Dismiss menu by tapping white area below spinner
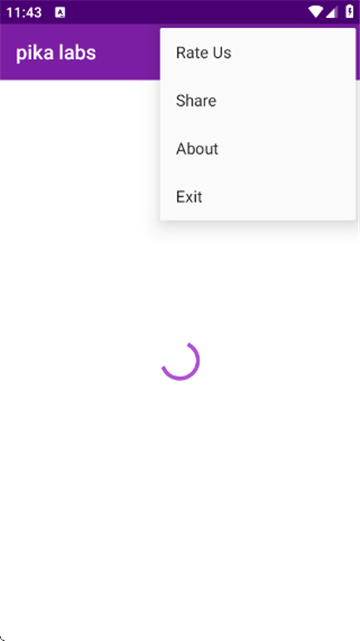This screenshot has height=641, width=360. [x=180, y=491]
